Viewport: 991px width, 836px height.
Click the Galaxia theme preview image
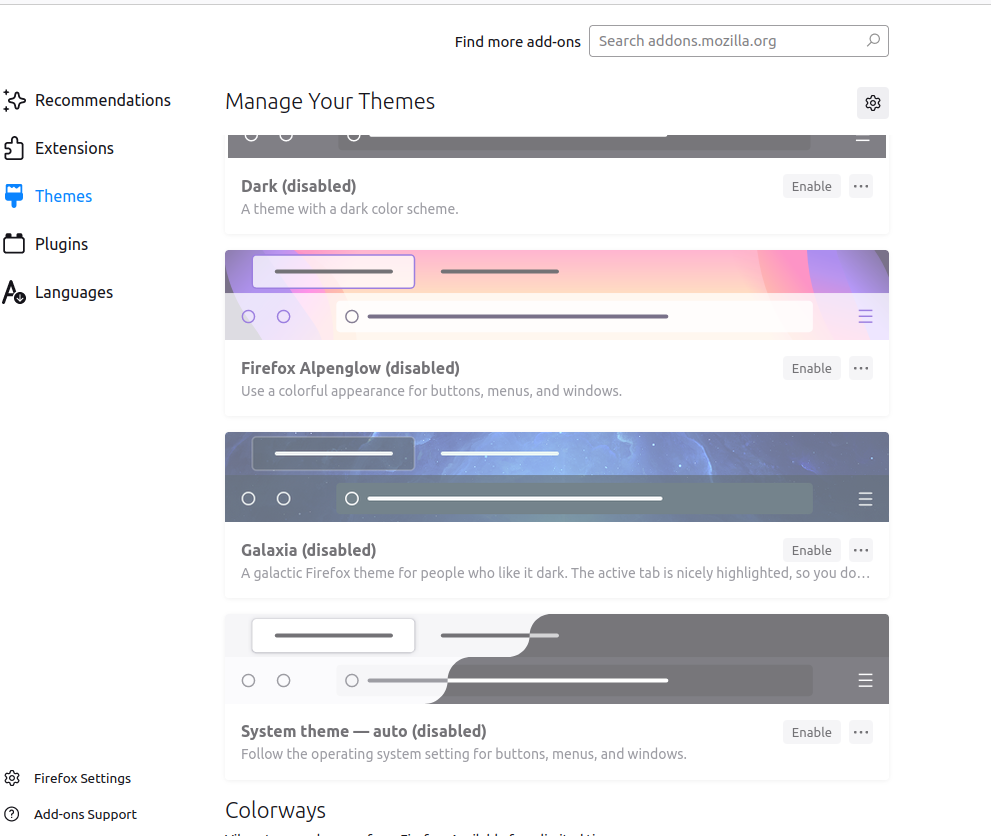click(x=557, y=477)
